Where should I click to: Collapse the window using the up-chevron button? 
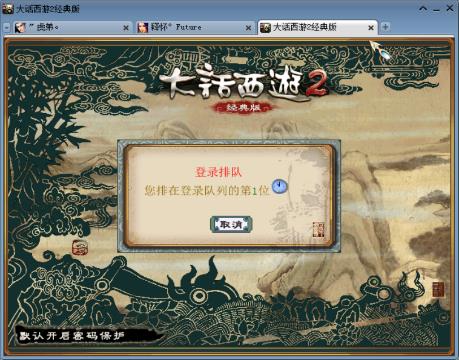pos(423,9)
